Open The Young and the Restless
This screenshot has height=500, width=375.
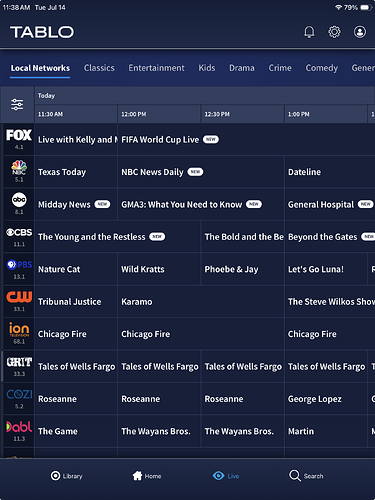point(118,237)
